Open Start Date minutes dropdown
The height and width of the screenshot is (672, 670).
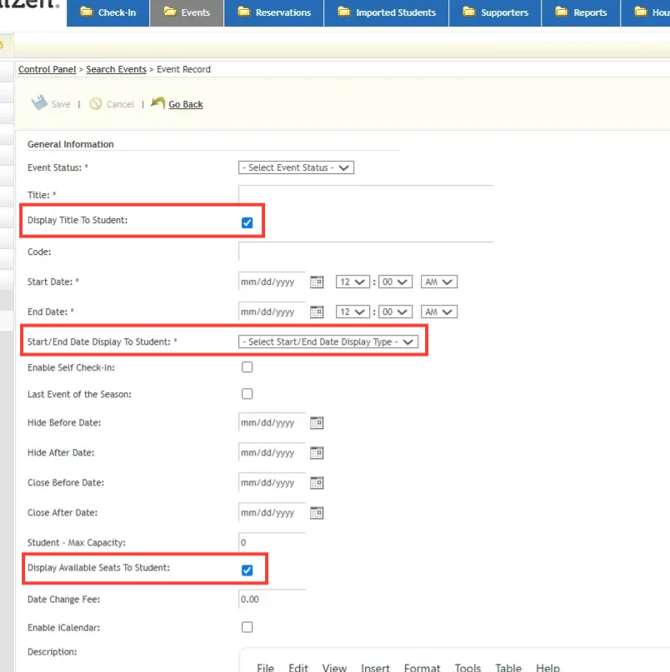pos(395,282)
